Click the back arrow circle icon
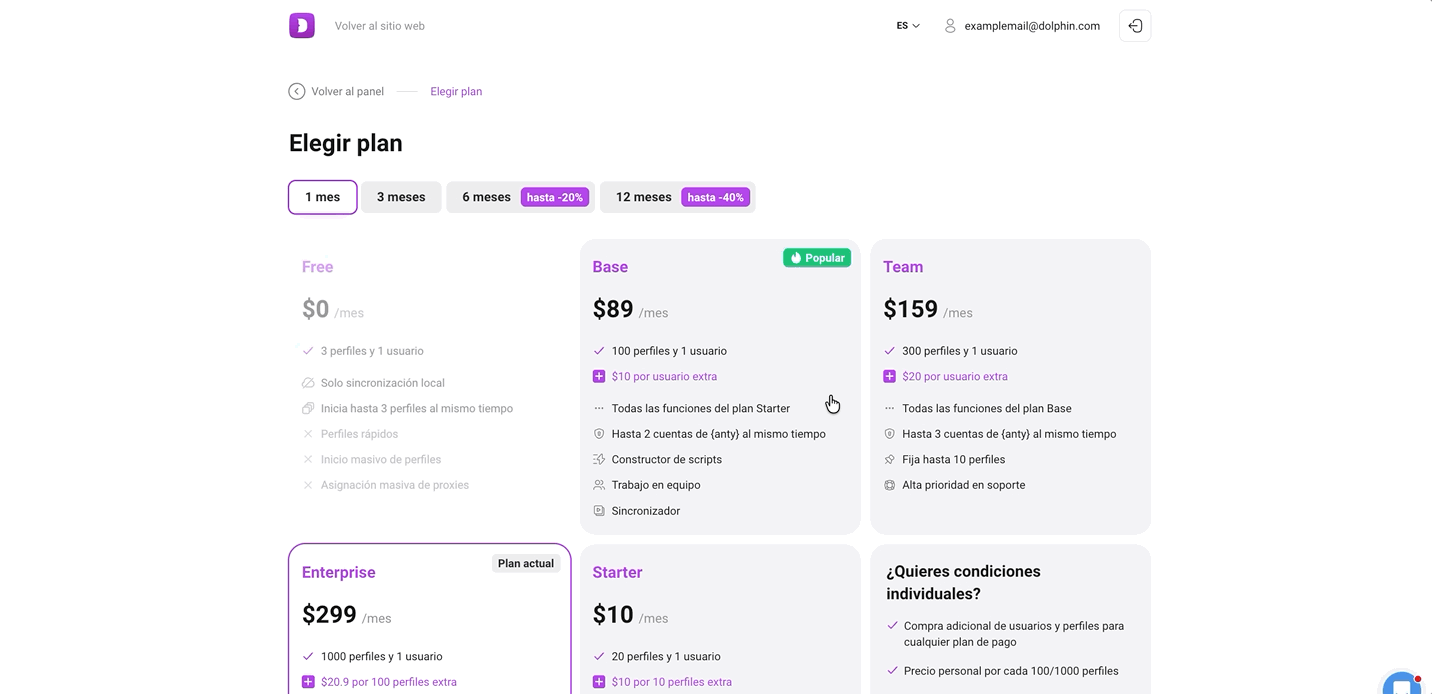Image resolution: width=1432 pixels, height=694 pixels. (297, 91)
